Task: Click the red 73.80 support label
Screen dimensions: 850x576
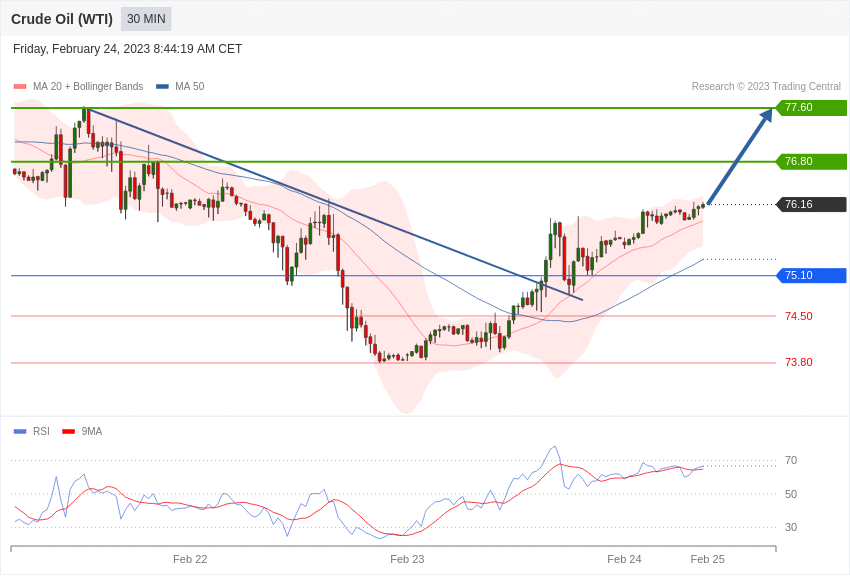Action: click(799, 363)
